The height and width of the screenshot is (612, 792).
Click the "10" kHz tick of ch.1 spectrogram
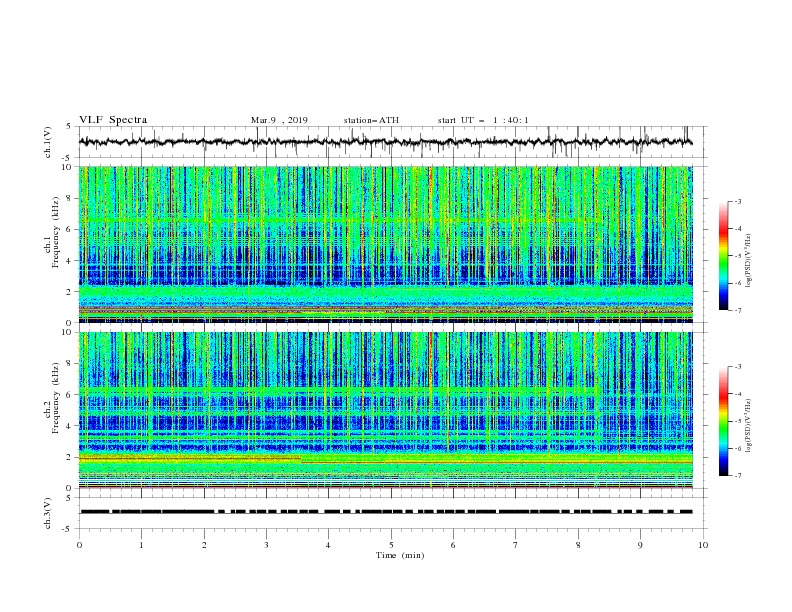(x=67, y=167)
